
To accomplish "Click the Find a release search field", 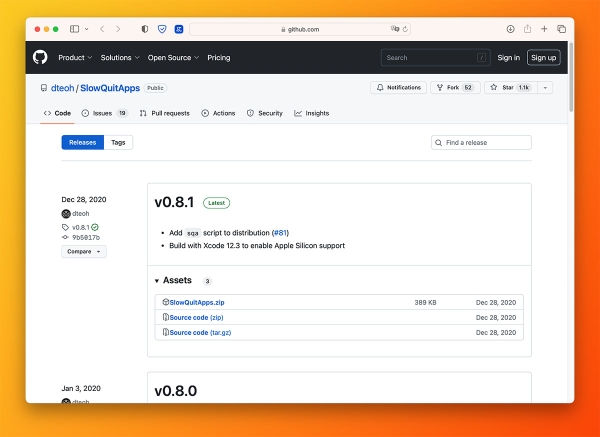I will (x=481, y=143).
